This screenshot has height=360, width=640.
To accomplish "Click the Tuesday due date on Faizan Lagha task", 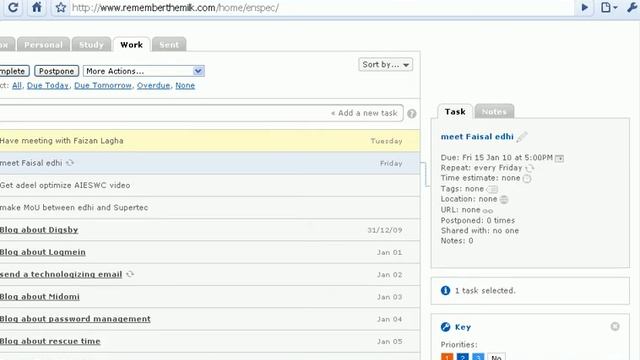I will click(387, 141).
